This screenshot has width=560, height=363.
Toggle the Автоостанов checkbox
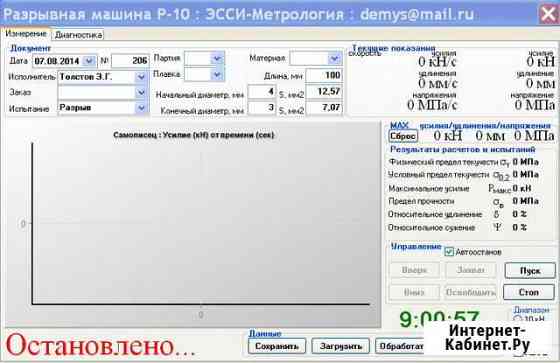tap(449, 252)
